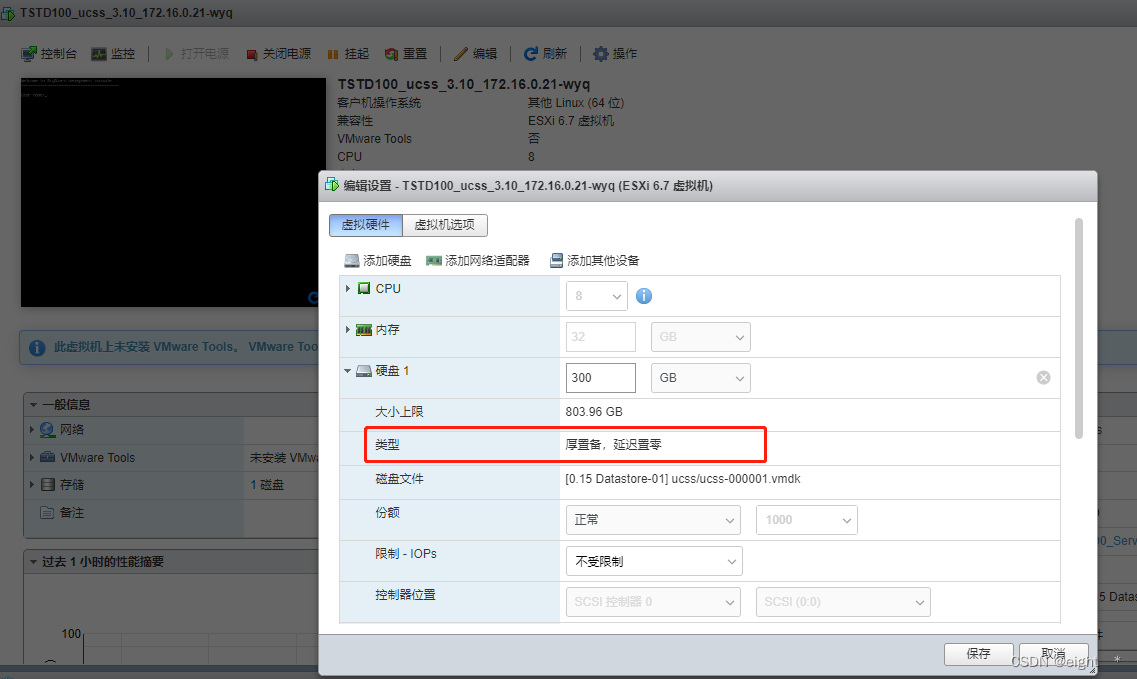Click the VM console screenshot thumbnail
This screenshot has height=679, width=1137.
click(173, 192)
